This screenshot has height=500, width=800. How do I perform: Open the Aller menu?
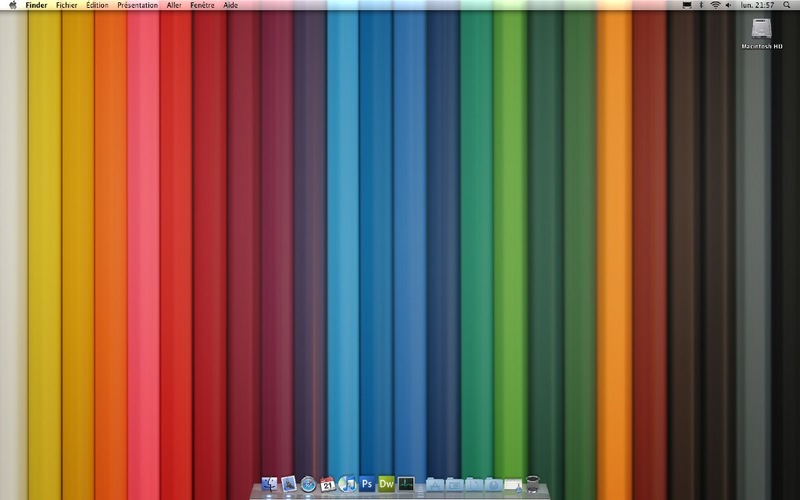(x=174, y=5)
